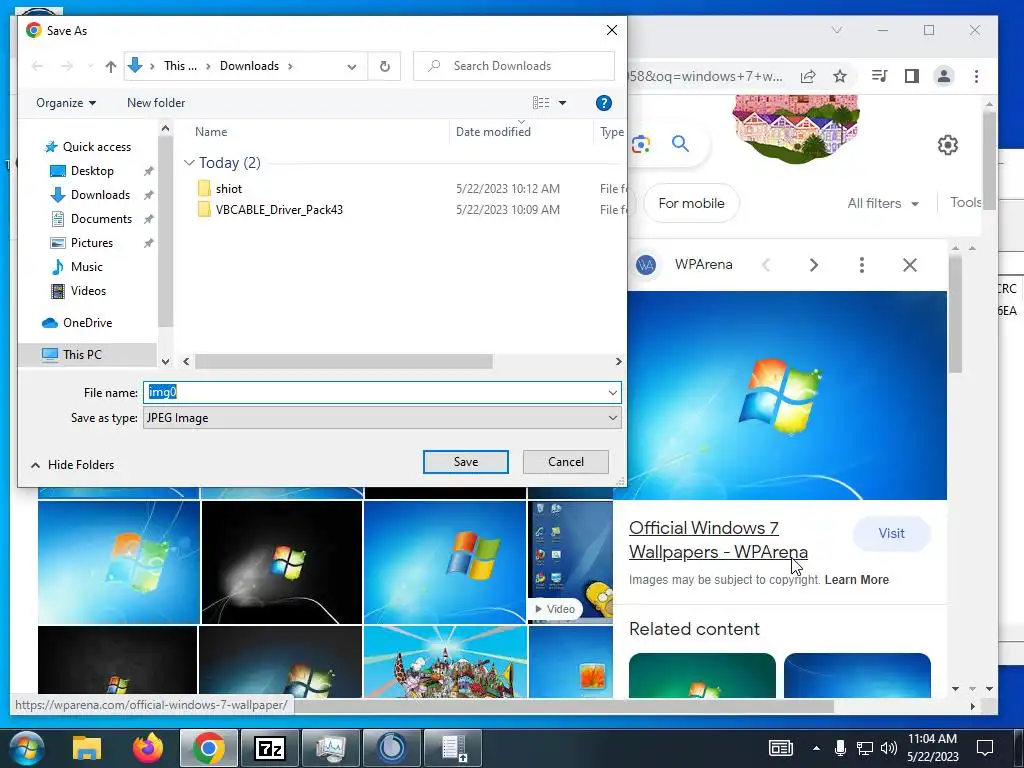Image resolution: width=1024 pixels, height=768 pixels.
Task: Open File name history dropdown
Action: (x=613, y=392)
